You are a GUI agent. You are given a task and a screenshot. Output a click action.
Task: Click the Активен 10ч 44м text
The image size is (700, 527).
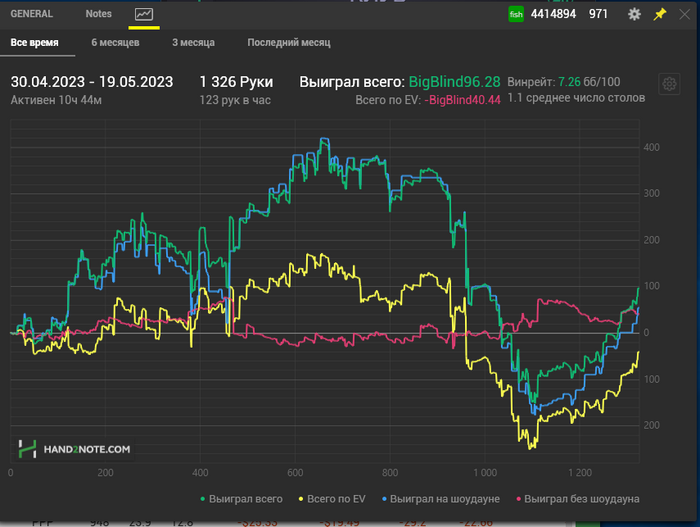pos(56,100)
